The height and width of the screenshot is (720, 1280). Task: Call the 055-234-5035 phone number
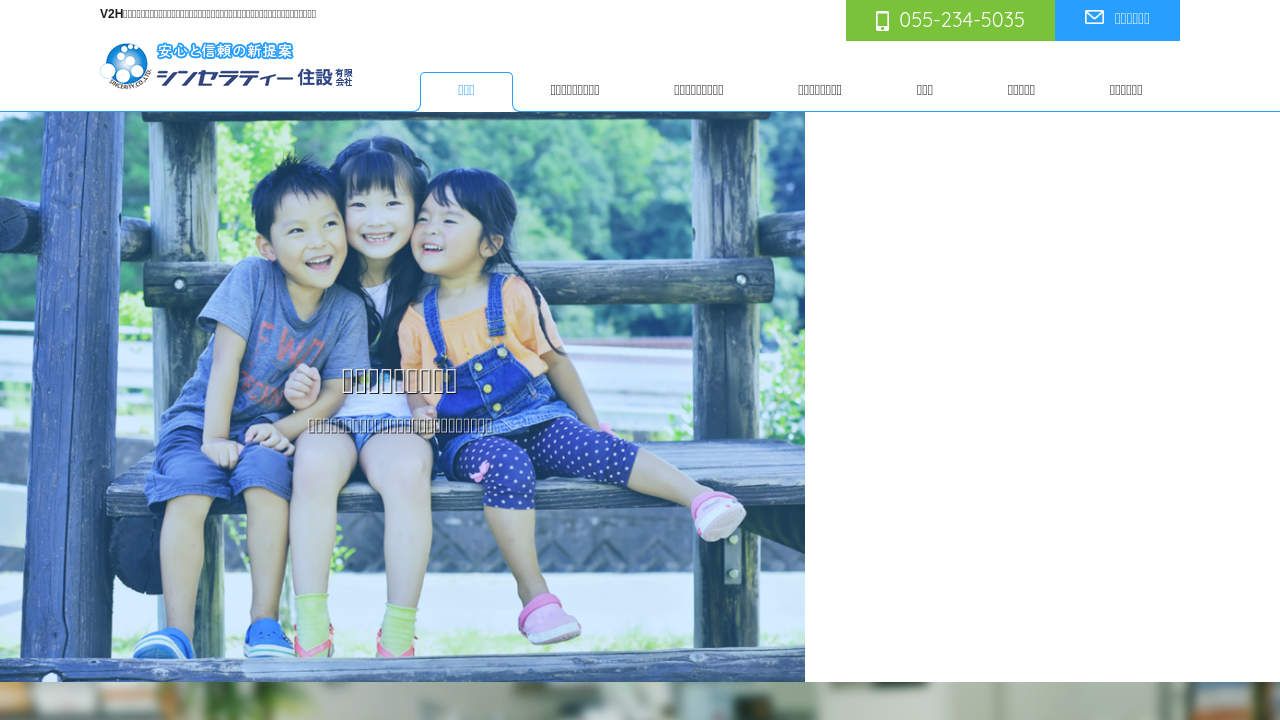[961, 20]
